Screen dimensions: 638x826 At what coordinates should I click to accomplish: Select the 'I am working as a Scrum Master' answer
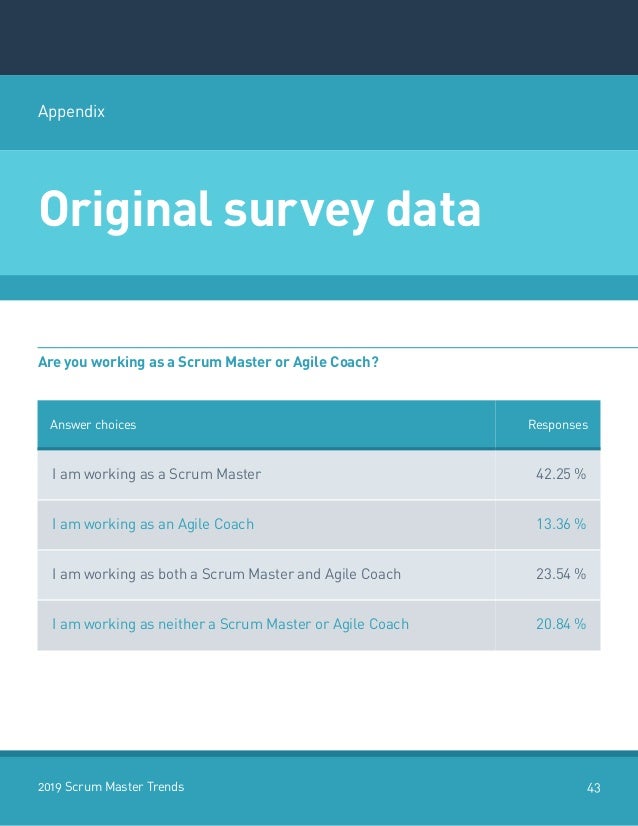156,474
